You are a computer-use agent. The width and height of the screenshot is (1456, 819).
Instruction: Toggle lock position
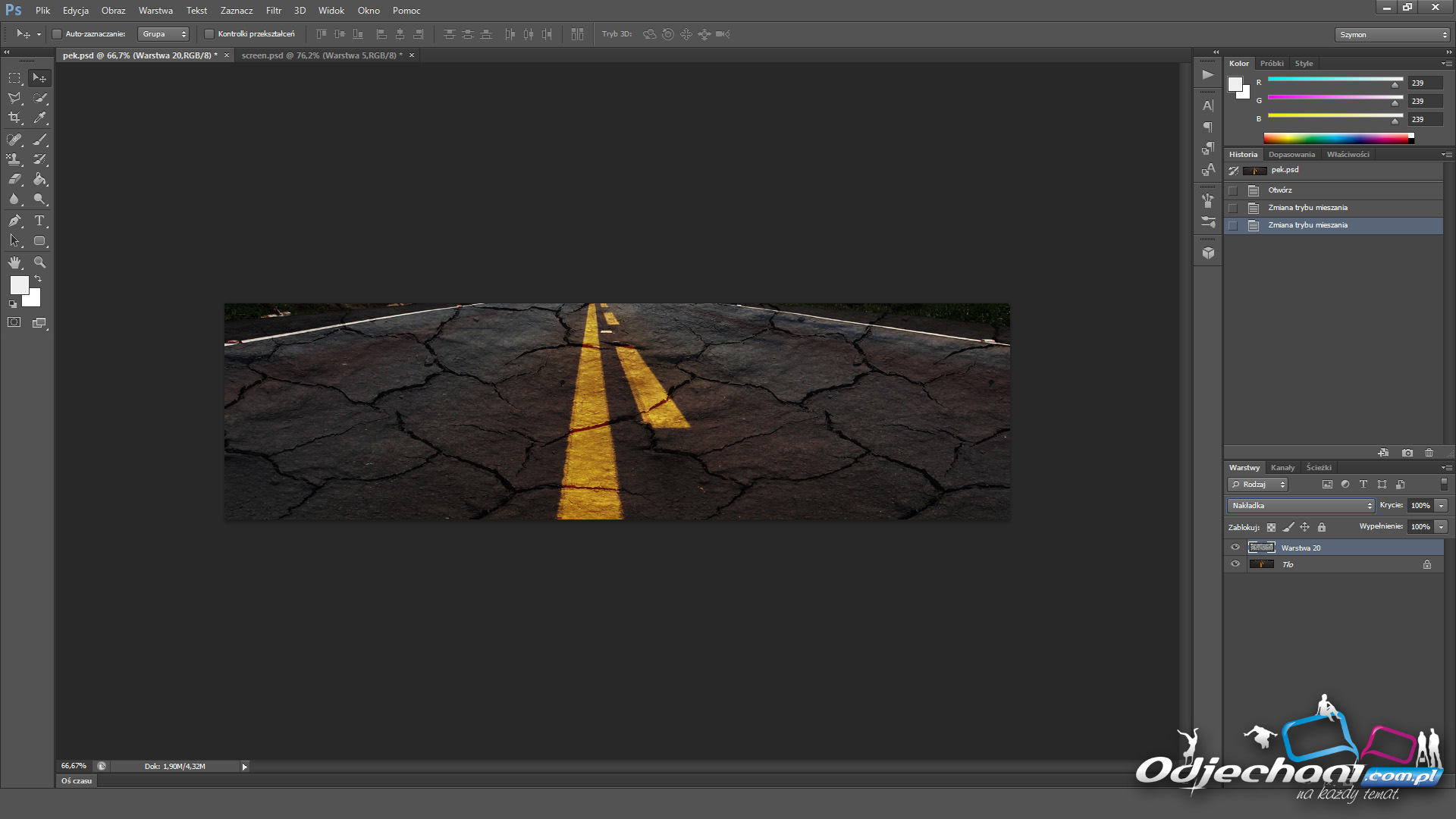tap(1305, 527)
